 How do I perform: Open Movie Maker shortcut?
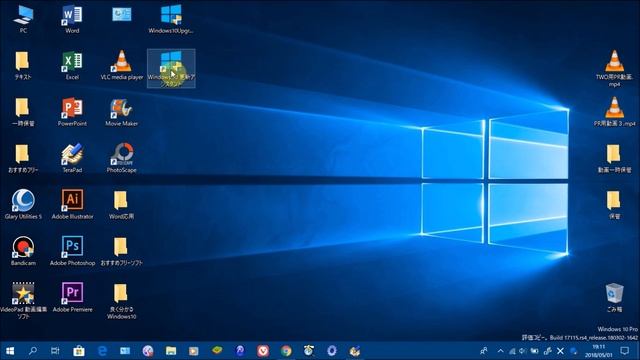click(122, 112)
